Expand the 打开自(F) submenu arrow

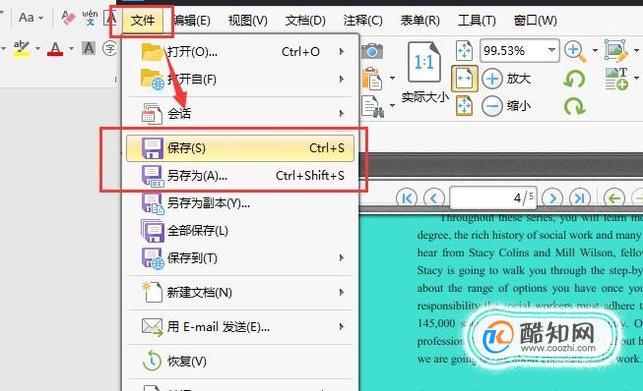pos(341,79)
